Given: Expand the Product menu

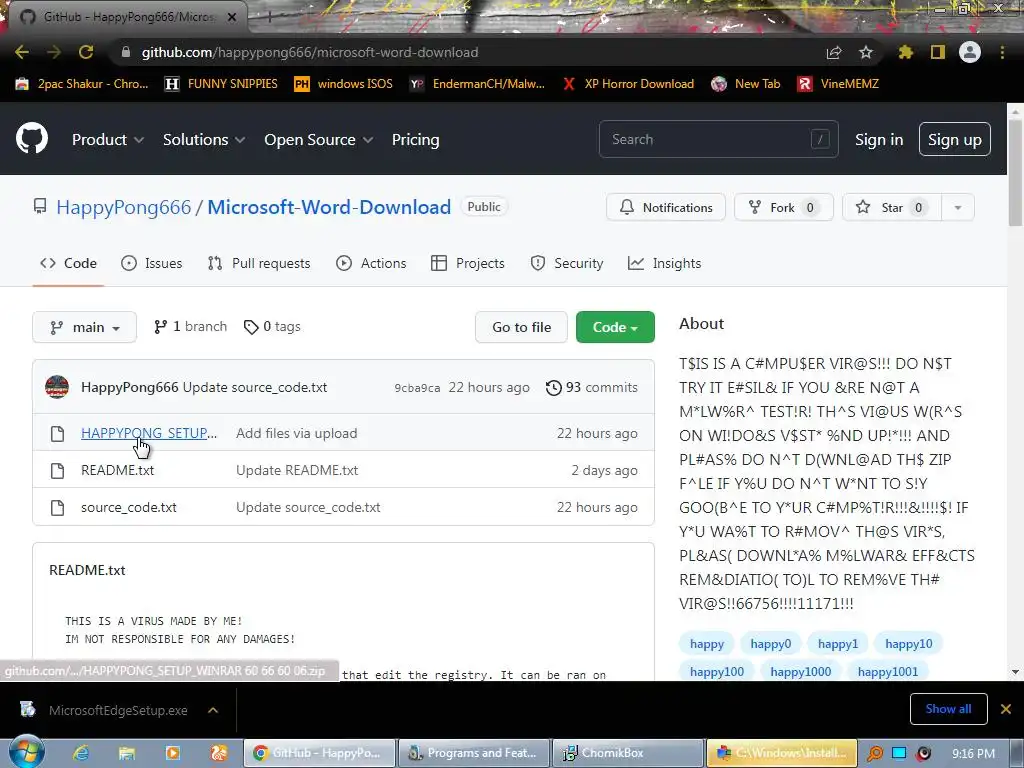Looking at the screenshot, I should point(108,140).
